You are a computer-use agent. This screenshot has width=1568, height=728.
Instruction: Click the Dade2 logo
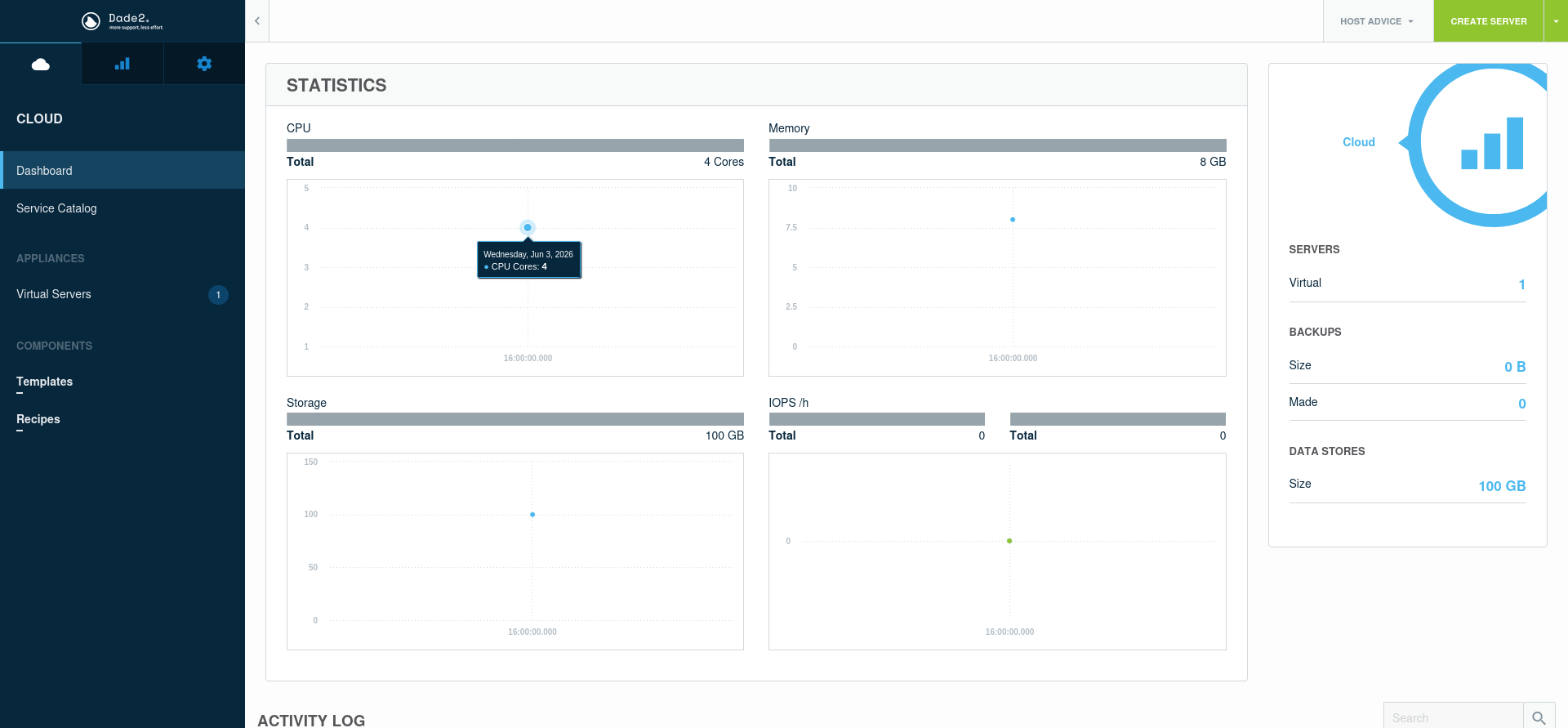[122, 21]
